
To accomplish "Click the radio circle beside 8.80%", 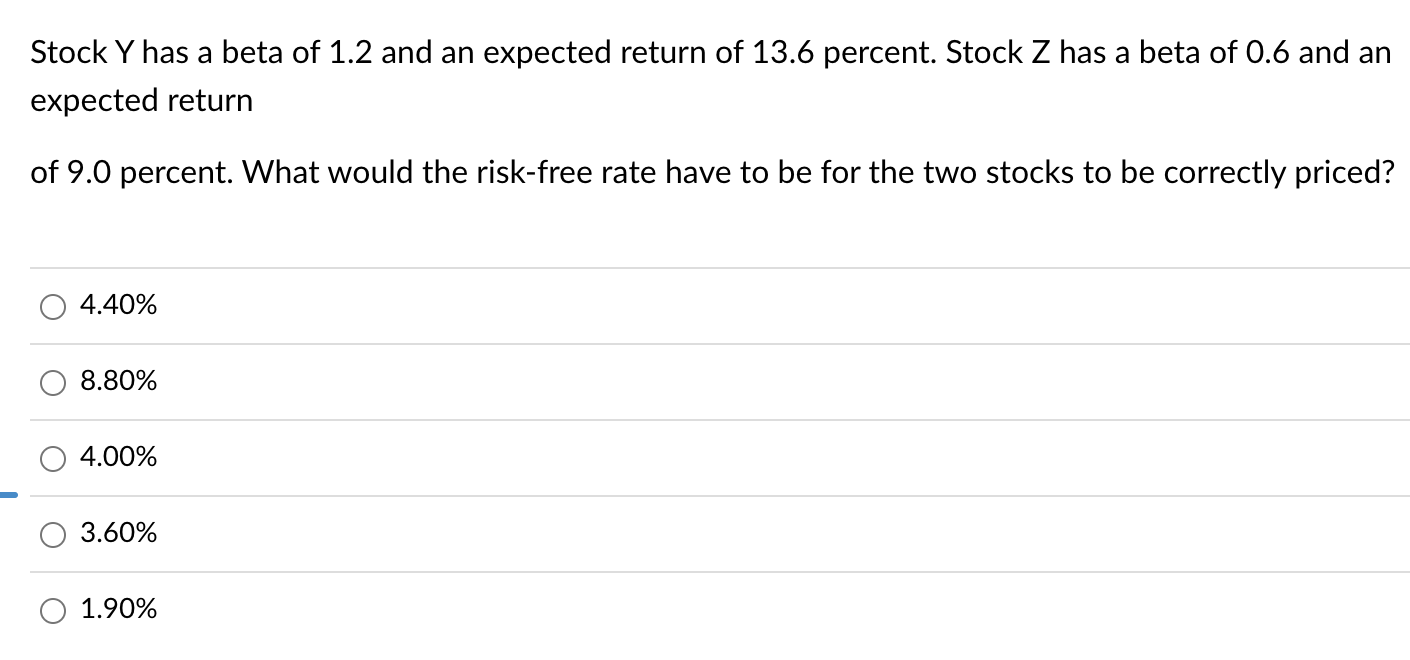I will (52, 381).
